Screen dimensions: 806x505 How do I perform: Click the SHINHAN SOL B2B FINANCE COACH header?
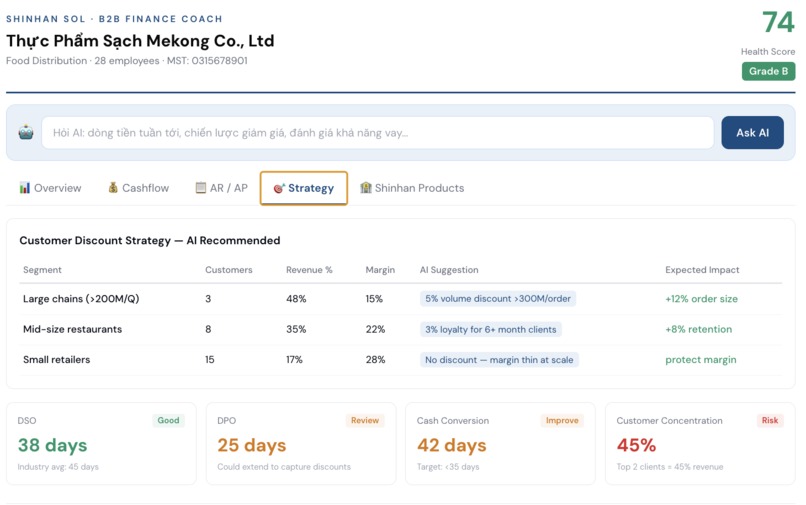pyautogui.click(x=114, y=19)
